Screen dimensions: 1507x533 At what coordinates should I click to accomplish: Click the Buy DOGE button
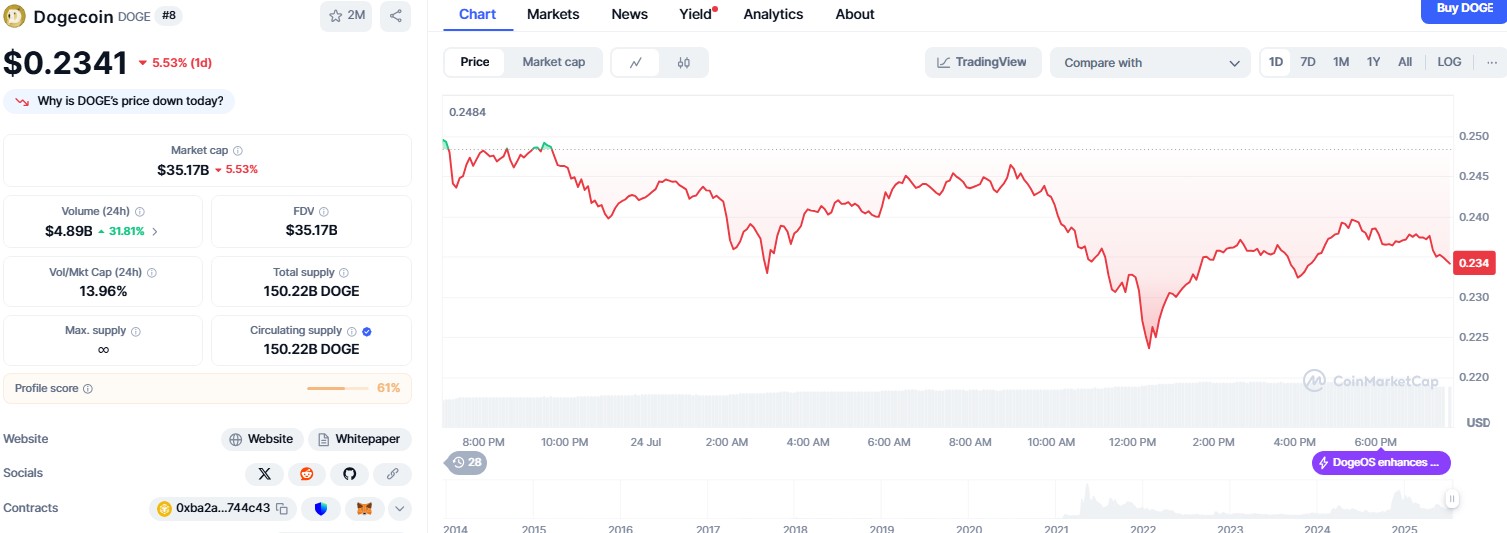pyautogui.click(x=1464, y=9)
